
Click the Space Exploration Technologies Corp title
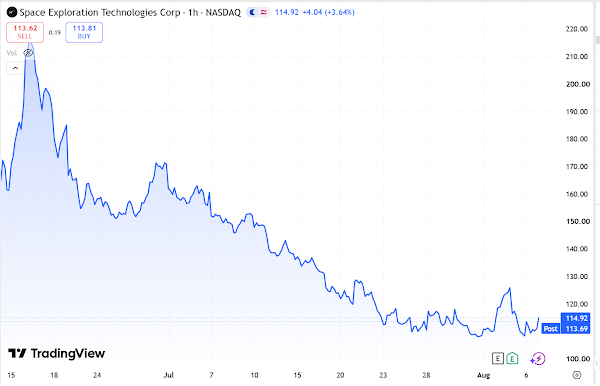(100, 13)
